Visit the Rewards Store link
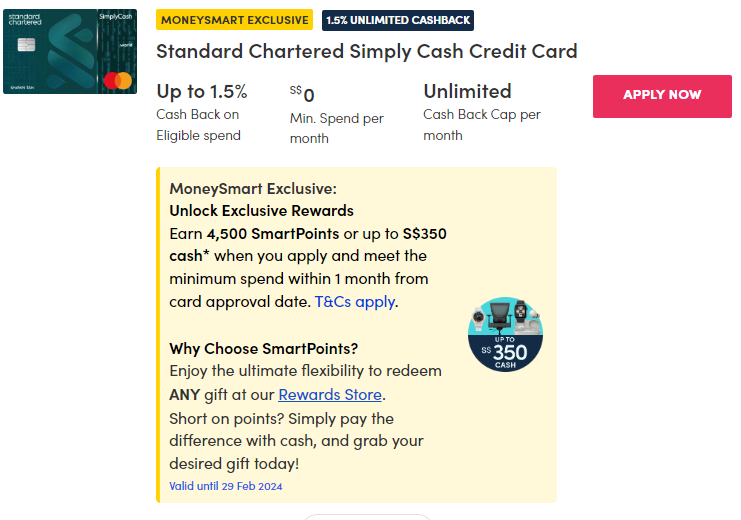The width and height of the screenshot is (741, 520). click(330, 394)
